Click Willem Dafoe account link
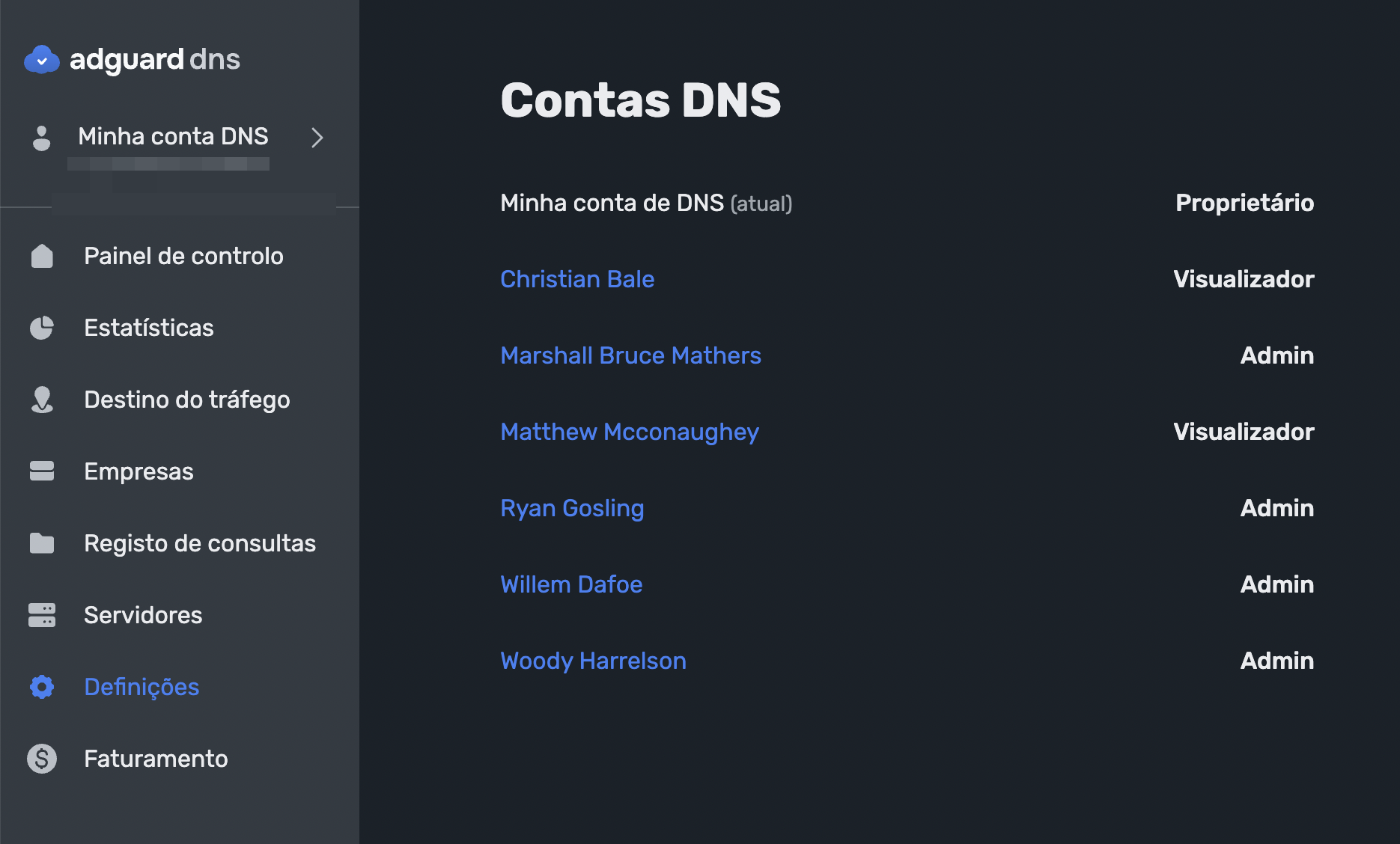1400x844 pixels. point(571,584)
